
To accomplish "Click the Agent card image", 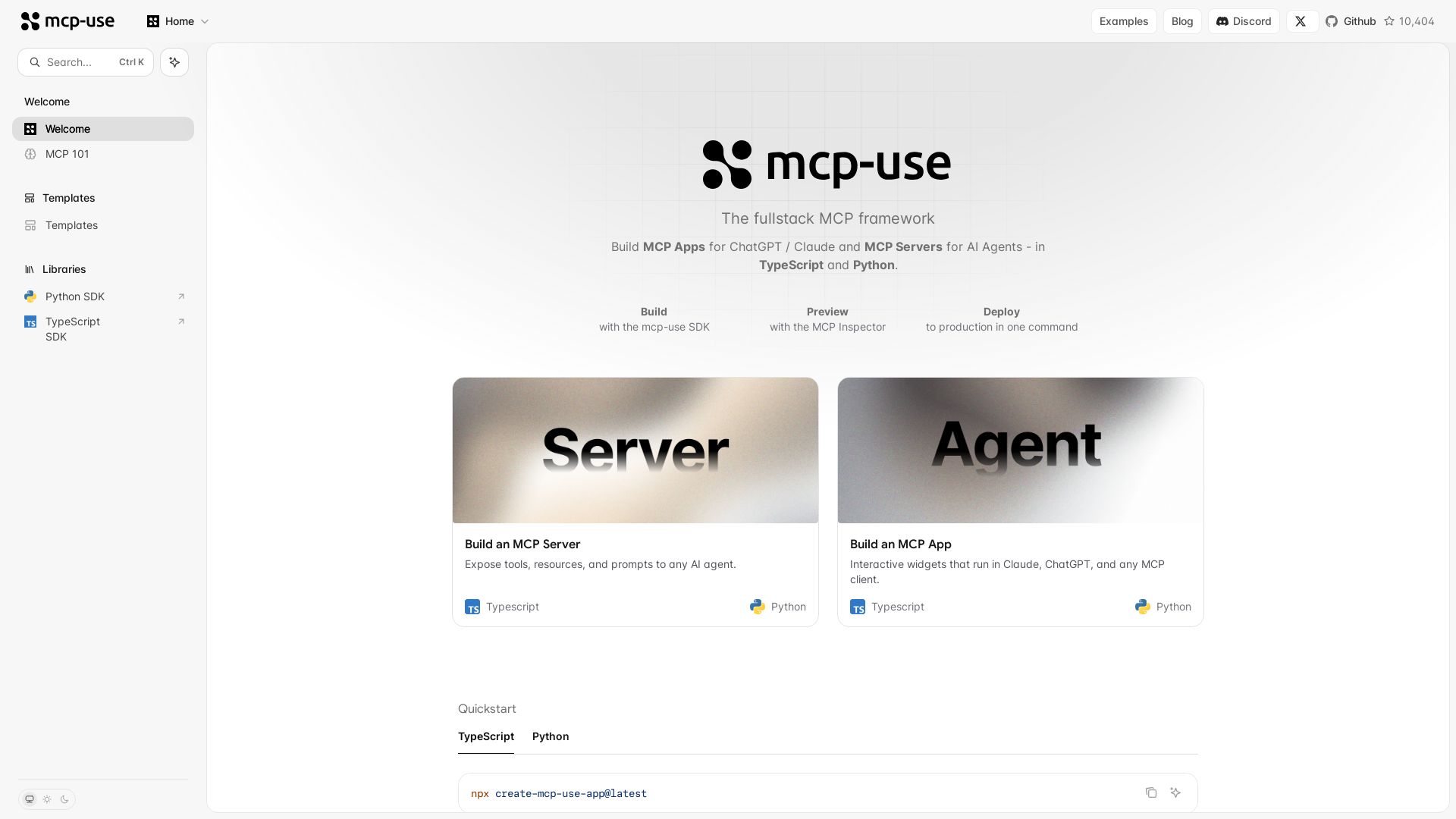I will 1021,450.
